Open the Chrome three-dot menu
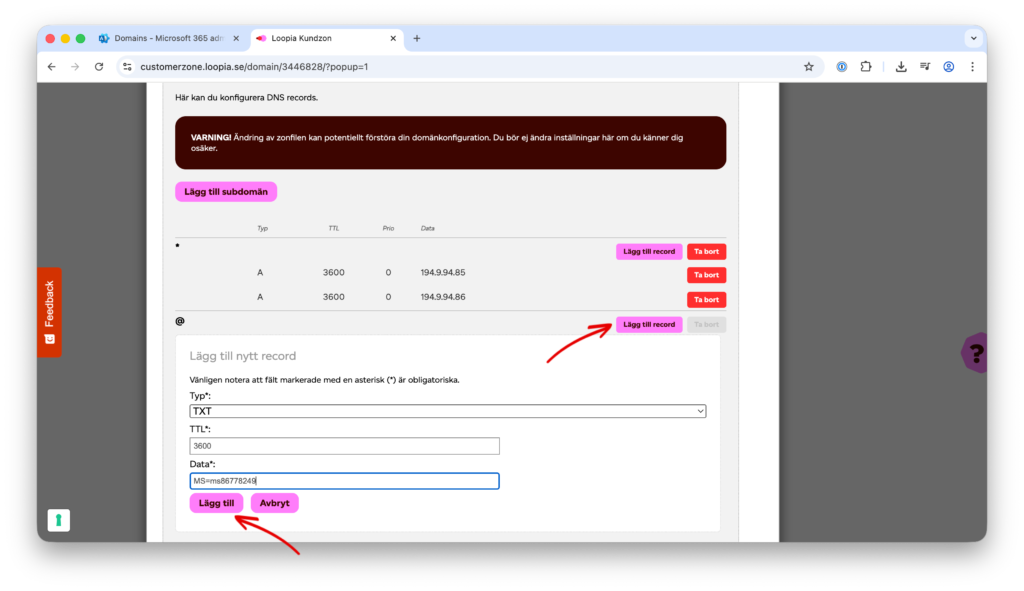 pyautogui.click(x=971, y=67)
